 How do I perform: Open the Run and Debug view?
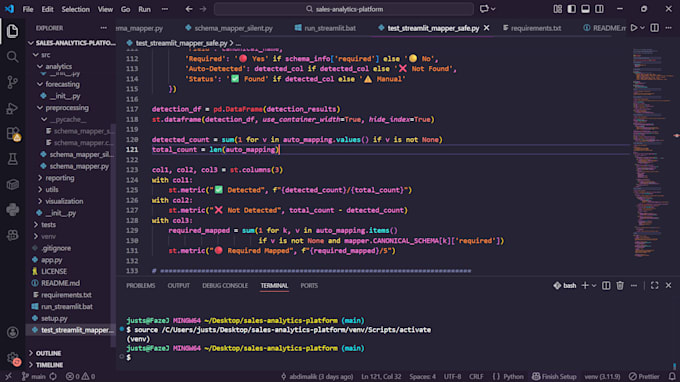12,108
